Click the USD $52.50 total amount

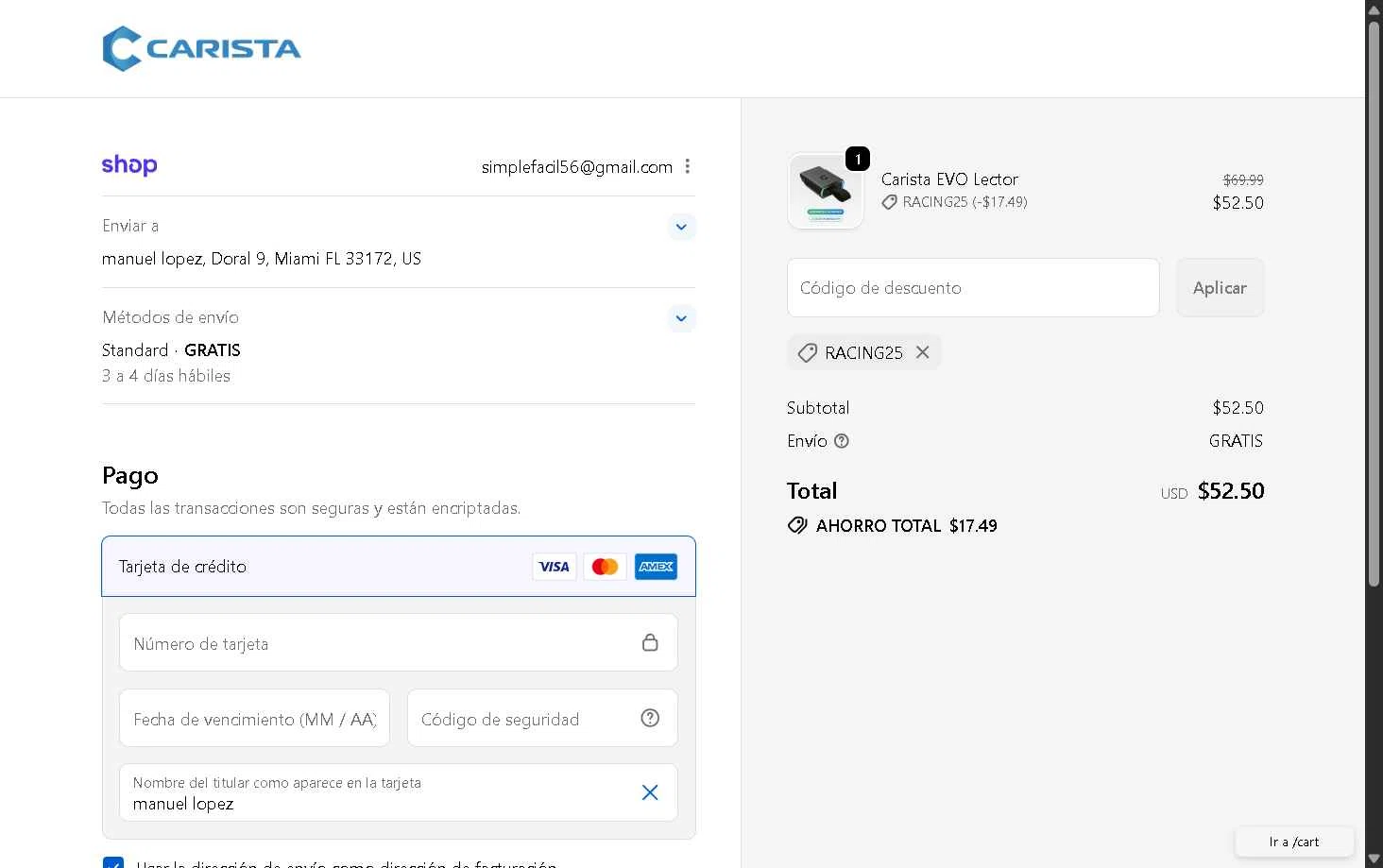[1212, 491]
